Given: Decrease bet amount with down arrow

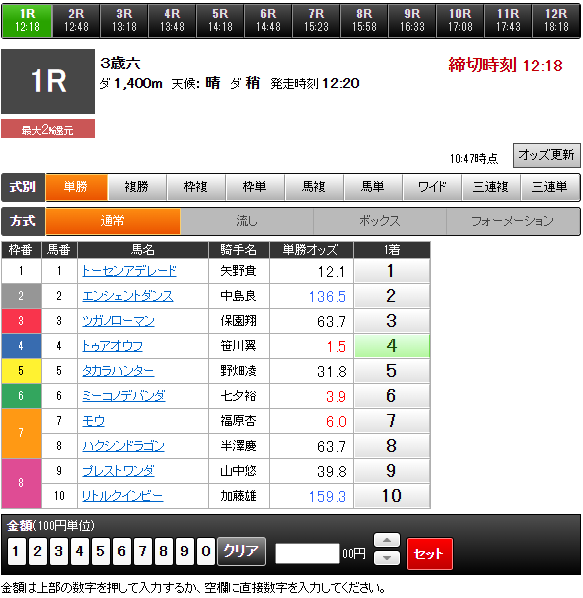Looking at the screenshot, I should (387, 558).
